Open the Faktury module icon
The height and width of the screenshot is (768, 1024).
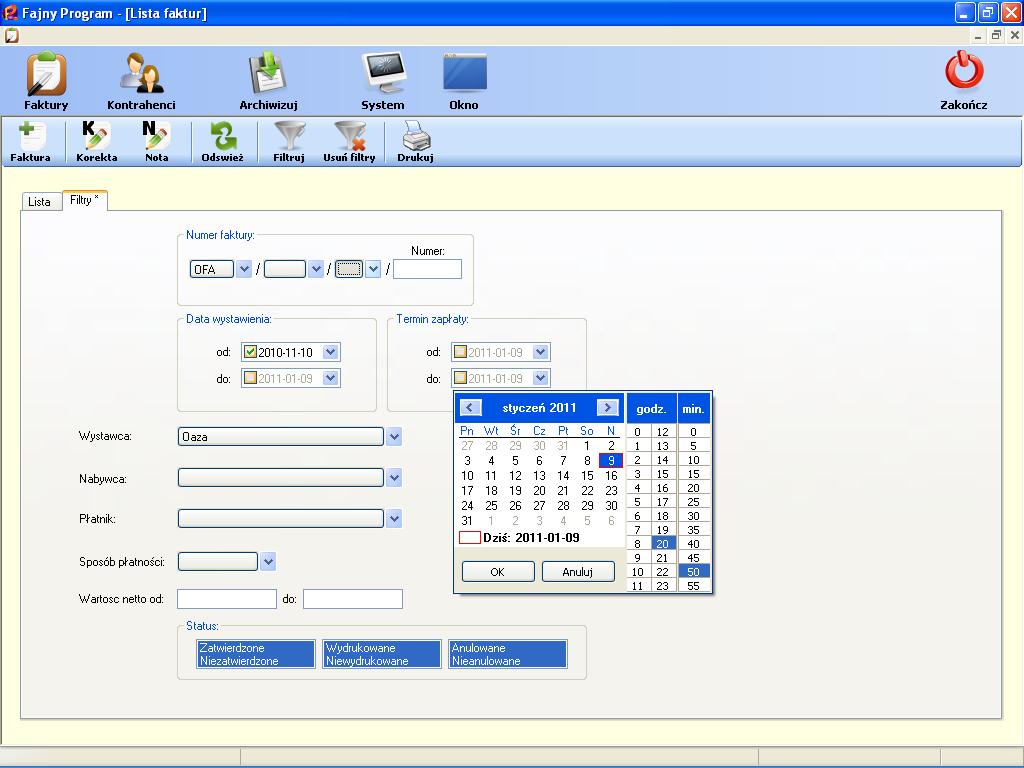(x=46, y=76)
